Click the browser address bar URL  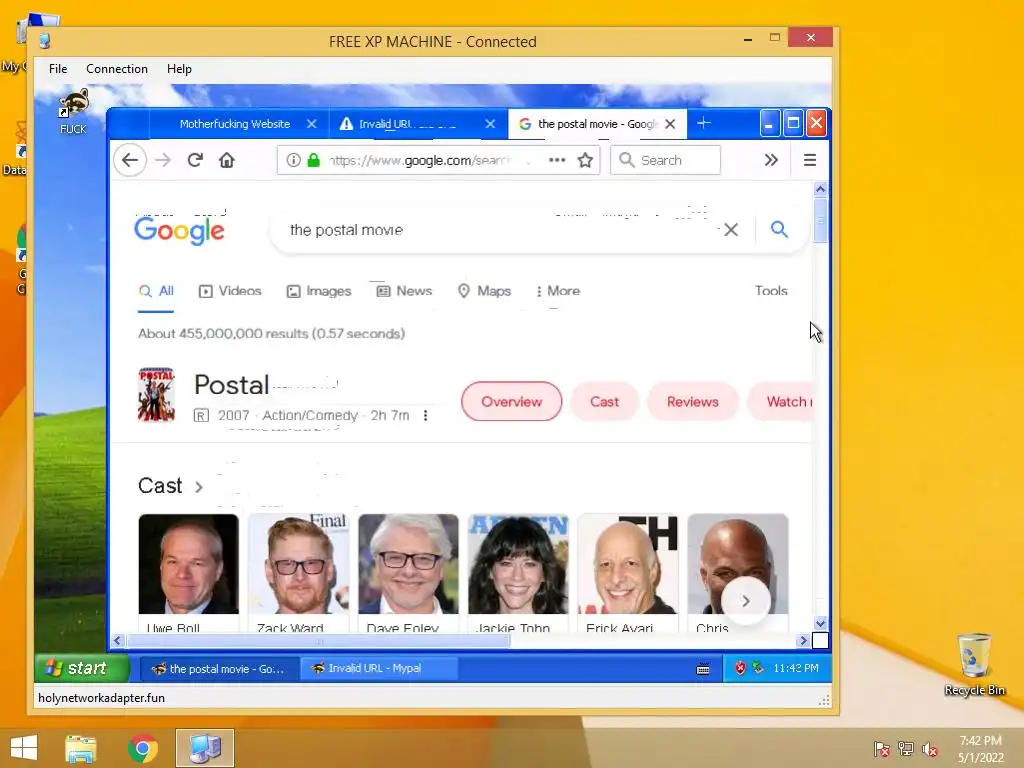pos(421,160)
